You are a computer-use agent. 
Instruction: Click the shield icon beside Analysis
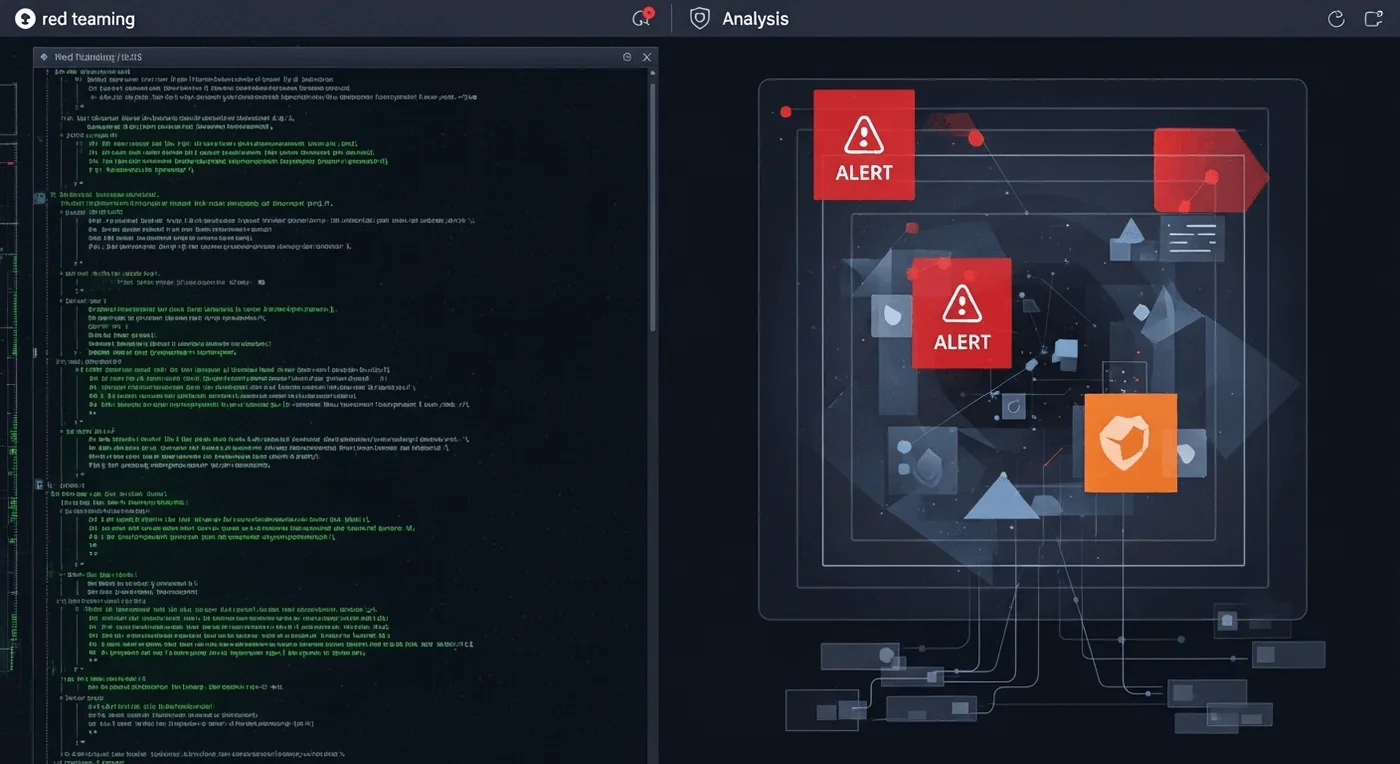tap(700, 19)
